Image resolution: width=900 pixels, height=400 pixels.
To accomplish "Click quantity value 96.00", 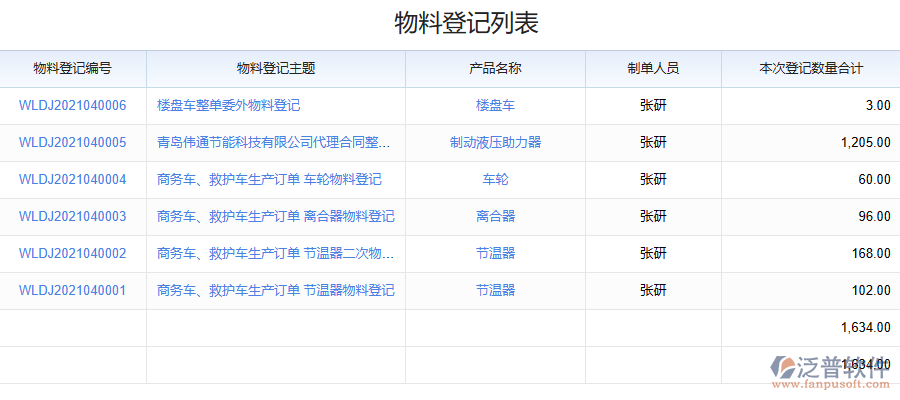I will tap(875, 216).
